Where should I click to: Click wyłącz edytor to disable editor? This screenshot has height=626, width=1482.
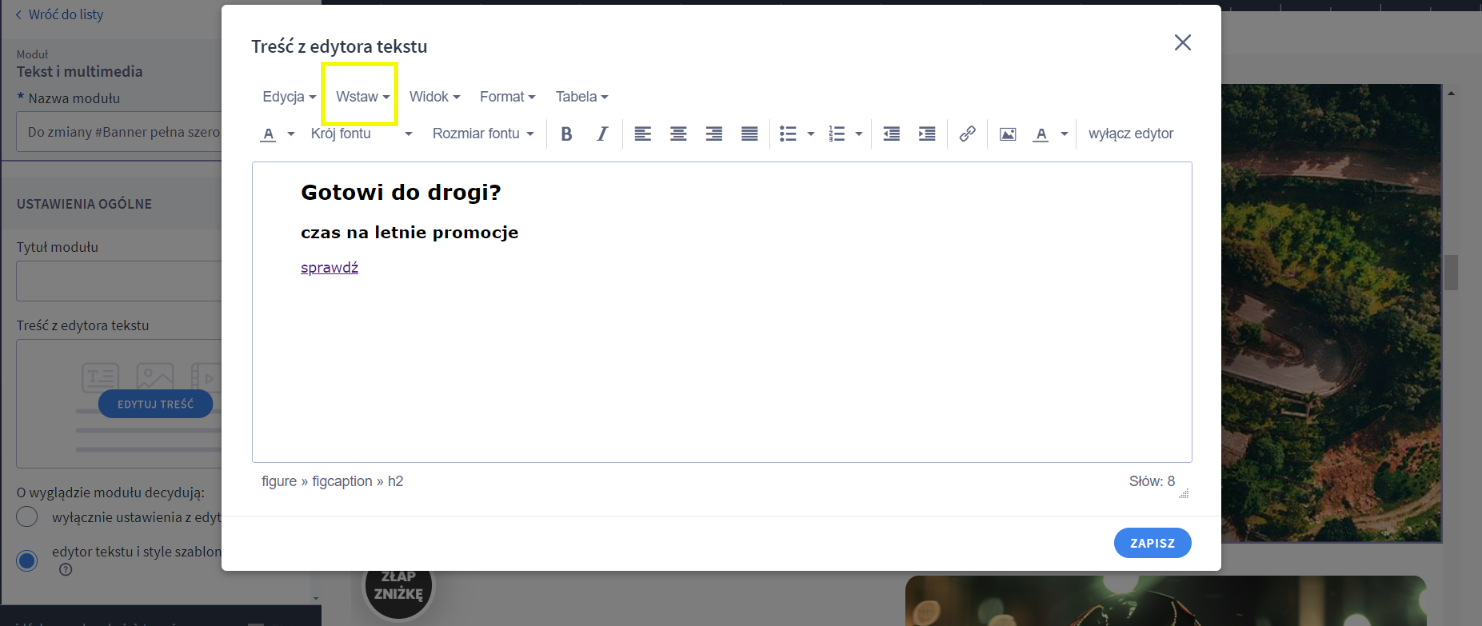point(1131,134)
